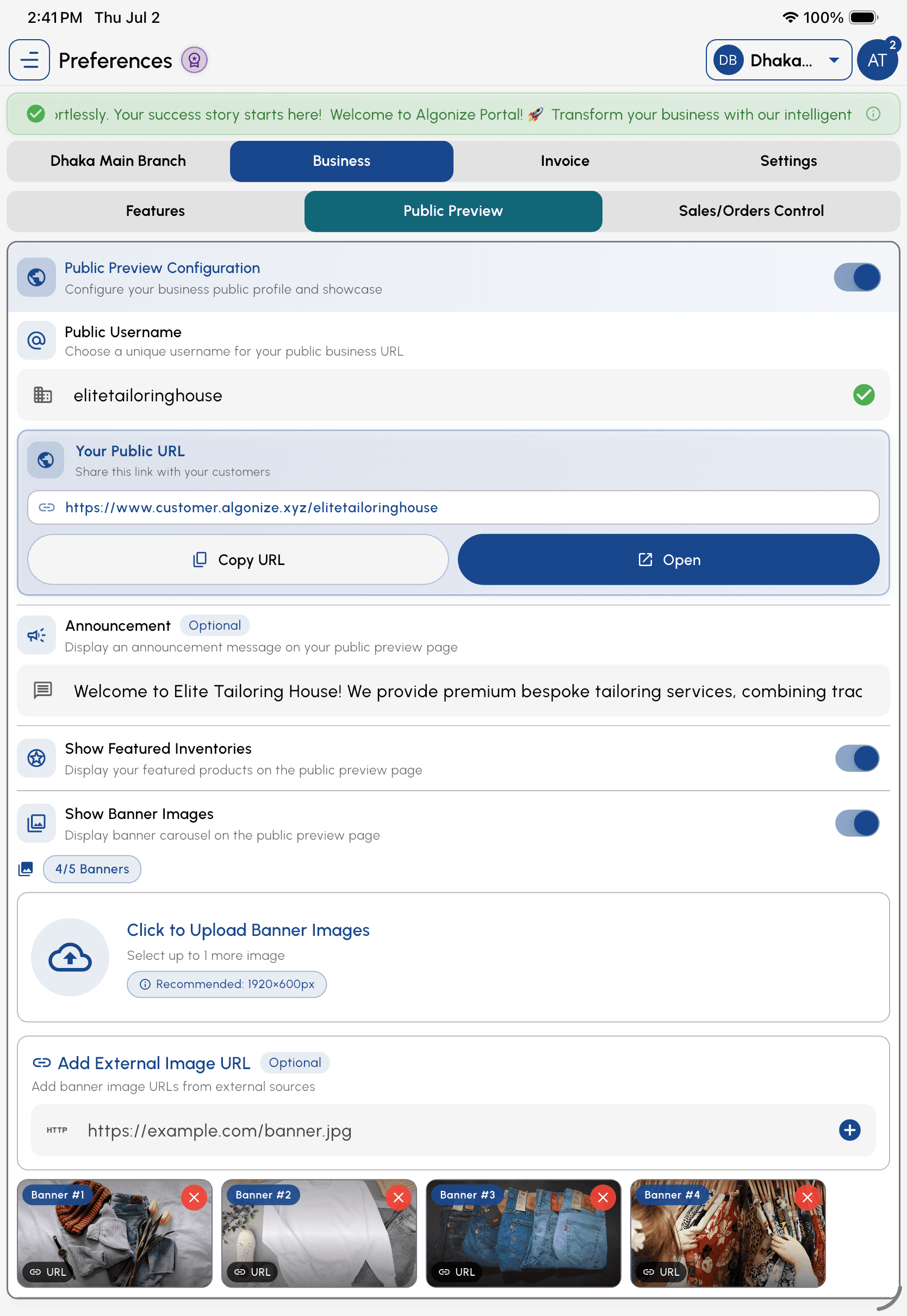Screen dimensions: 907x1316
Task: Click the link icon in public URL box
Action: tap(47, 507)
